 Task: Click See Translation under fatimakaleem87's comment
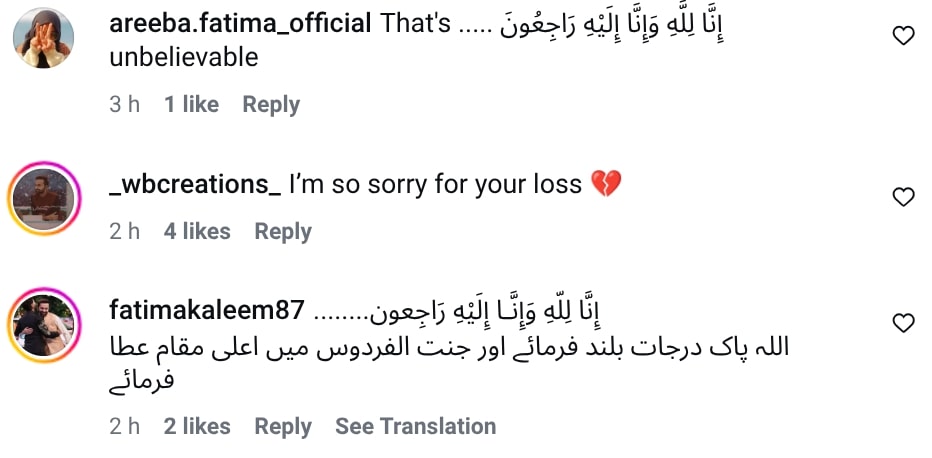click(x=415, y=427)
